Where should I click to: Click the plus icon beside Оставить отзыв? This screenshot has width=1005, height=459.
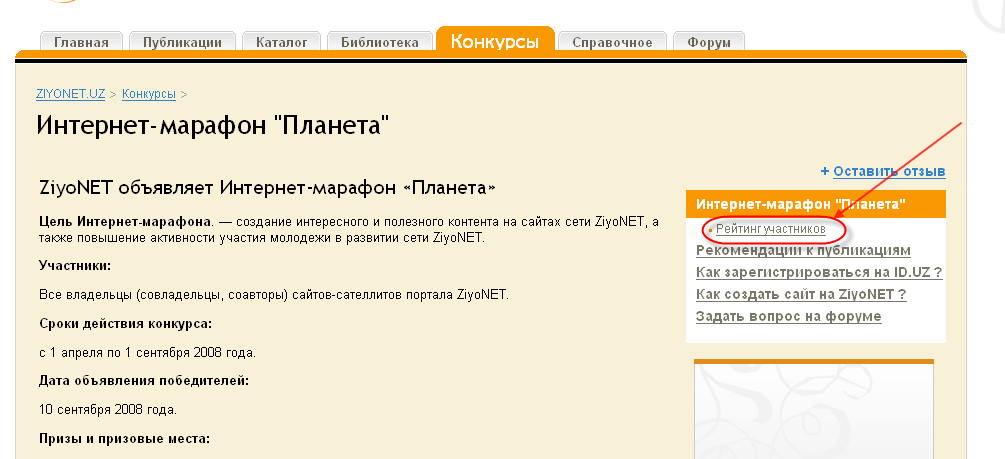tap(825, 172)
